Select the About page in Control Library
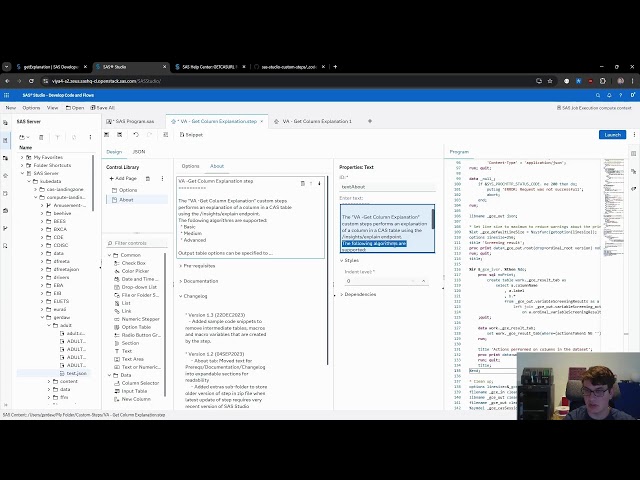This screenshot has width=640, height=480. point(137,200)
